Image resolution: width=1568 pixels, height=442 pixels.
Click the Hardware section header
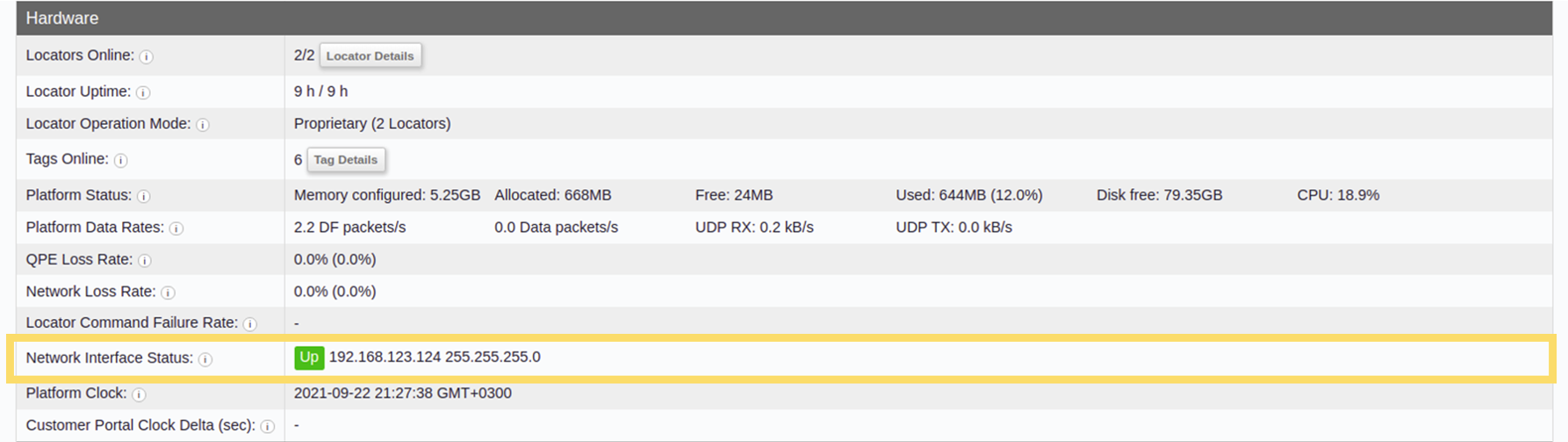(784, 18)
